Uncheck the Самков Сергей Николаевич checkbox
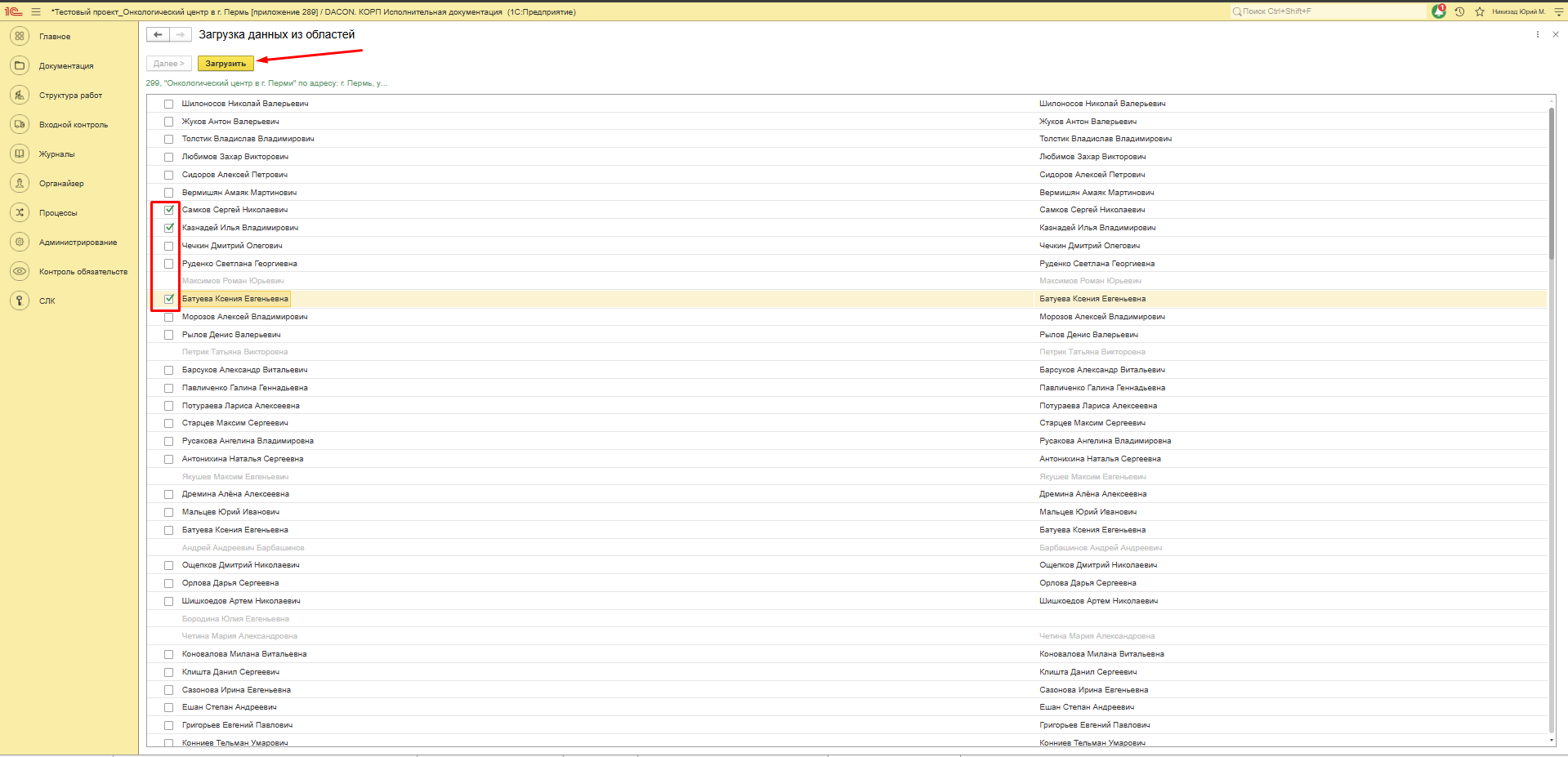Image resolution: width=1568 pixels, height=757 pixels. point(169,210)
